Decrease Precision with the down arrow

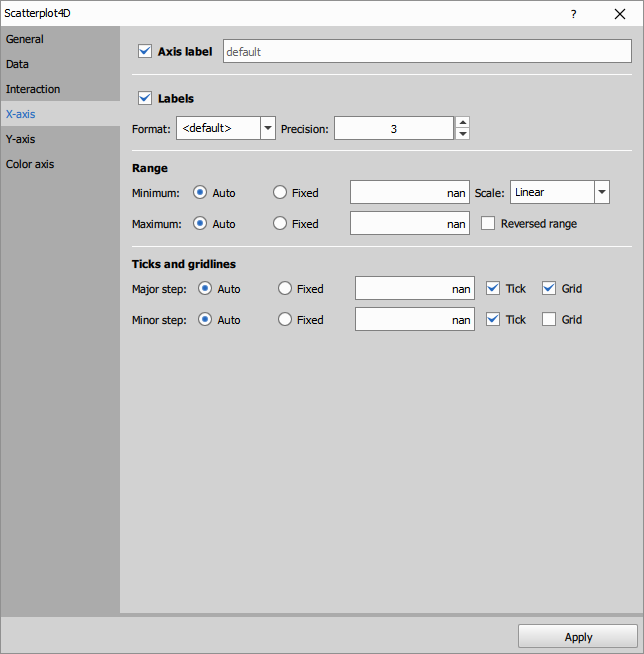[x=463, y=134]
